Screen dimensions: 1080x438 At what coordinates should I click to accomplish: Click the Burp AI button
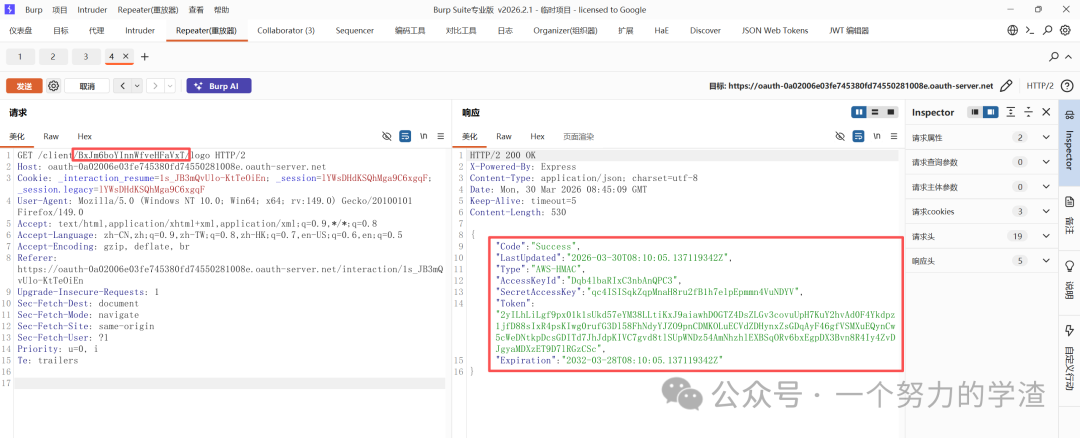(218, 86)
